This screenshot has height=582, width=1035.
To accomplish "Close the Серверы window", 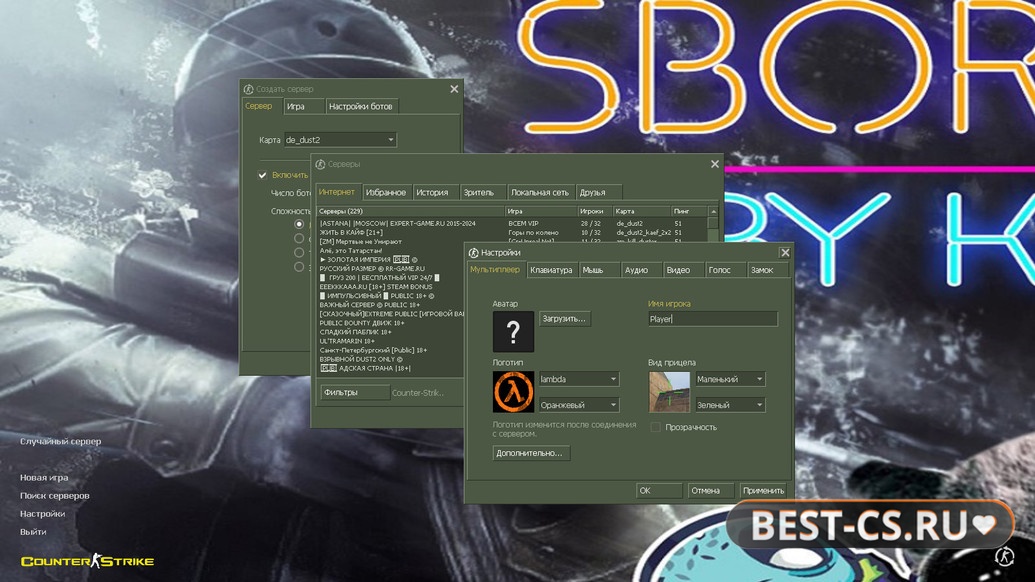I will (715, 164).
